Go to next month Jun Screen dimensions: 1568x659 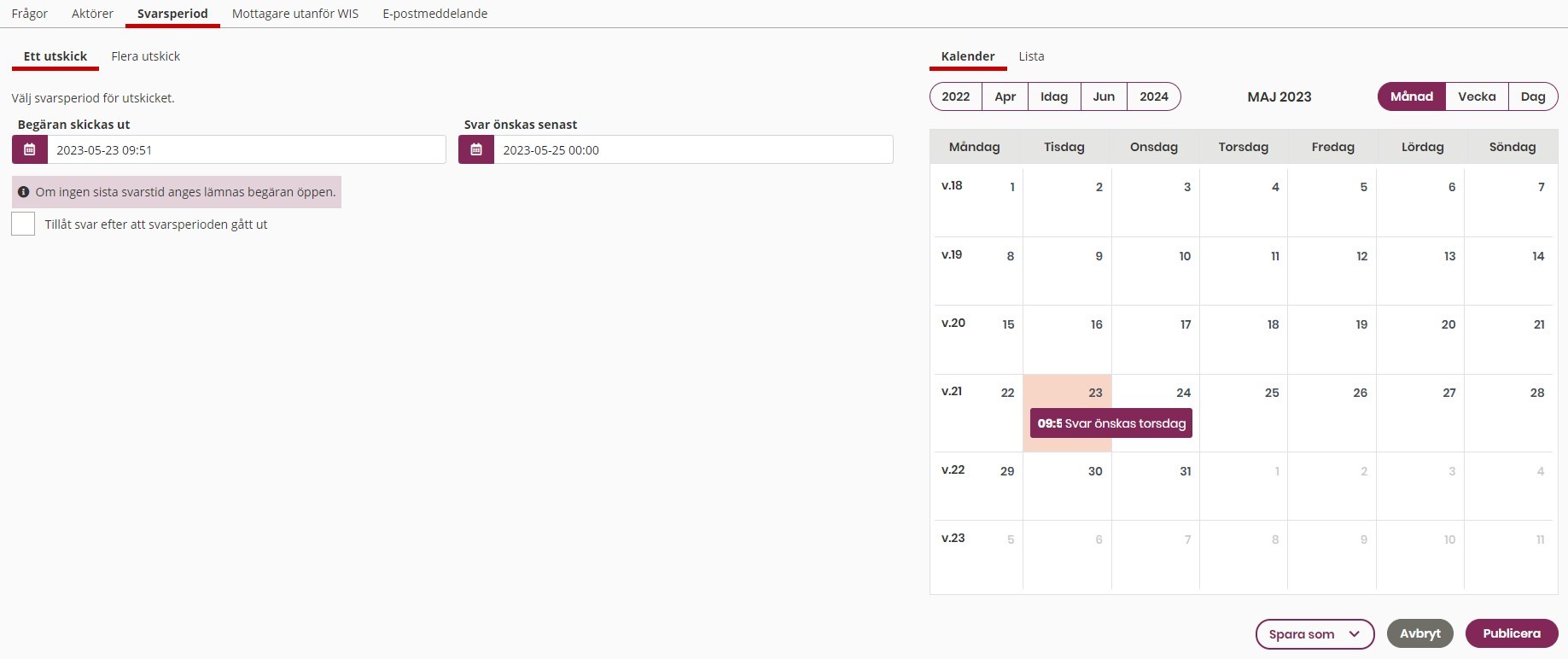tap(1104, 96)
